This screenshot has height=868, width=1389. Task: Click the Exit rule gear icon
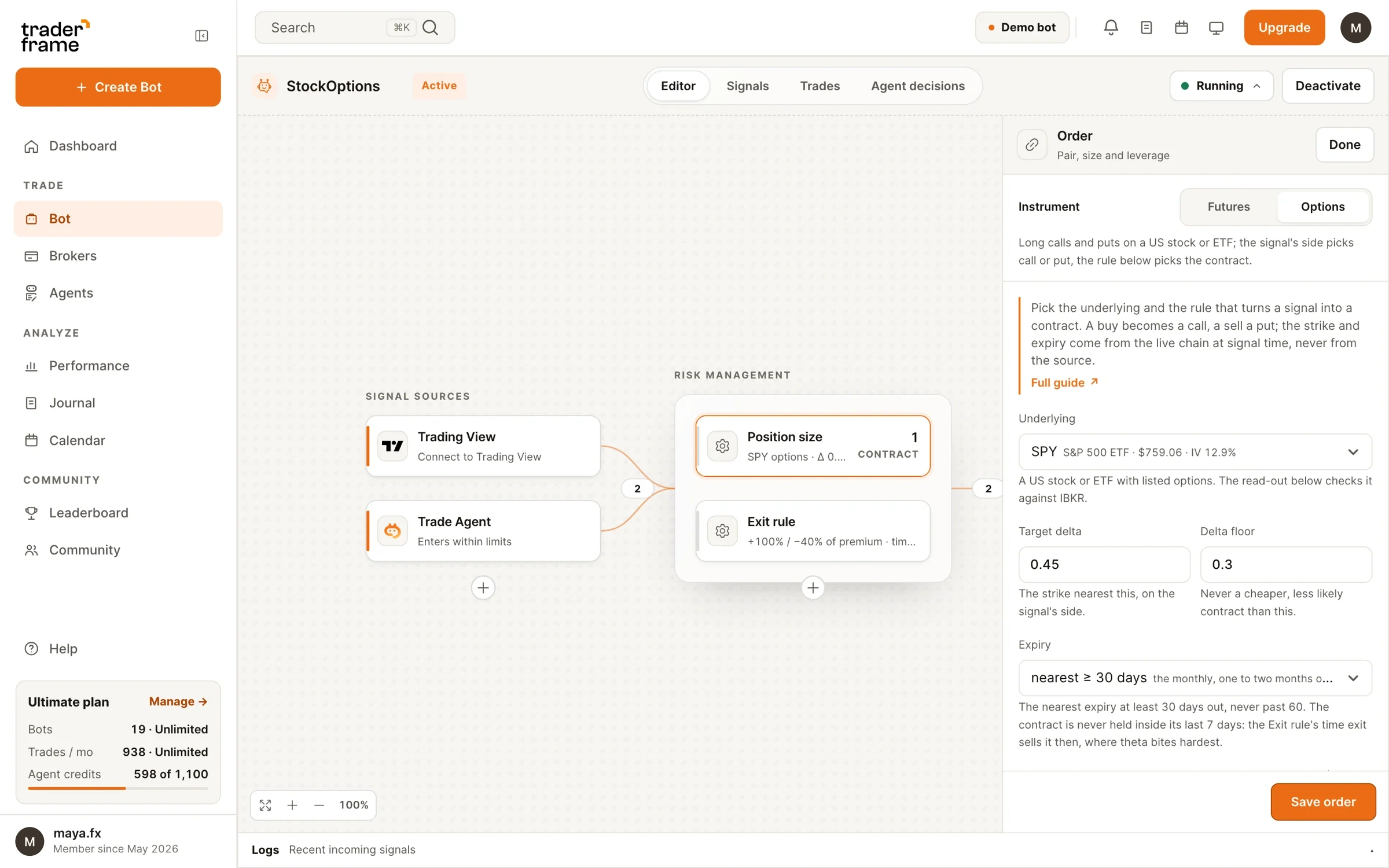(x=722, y=531)
